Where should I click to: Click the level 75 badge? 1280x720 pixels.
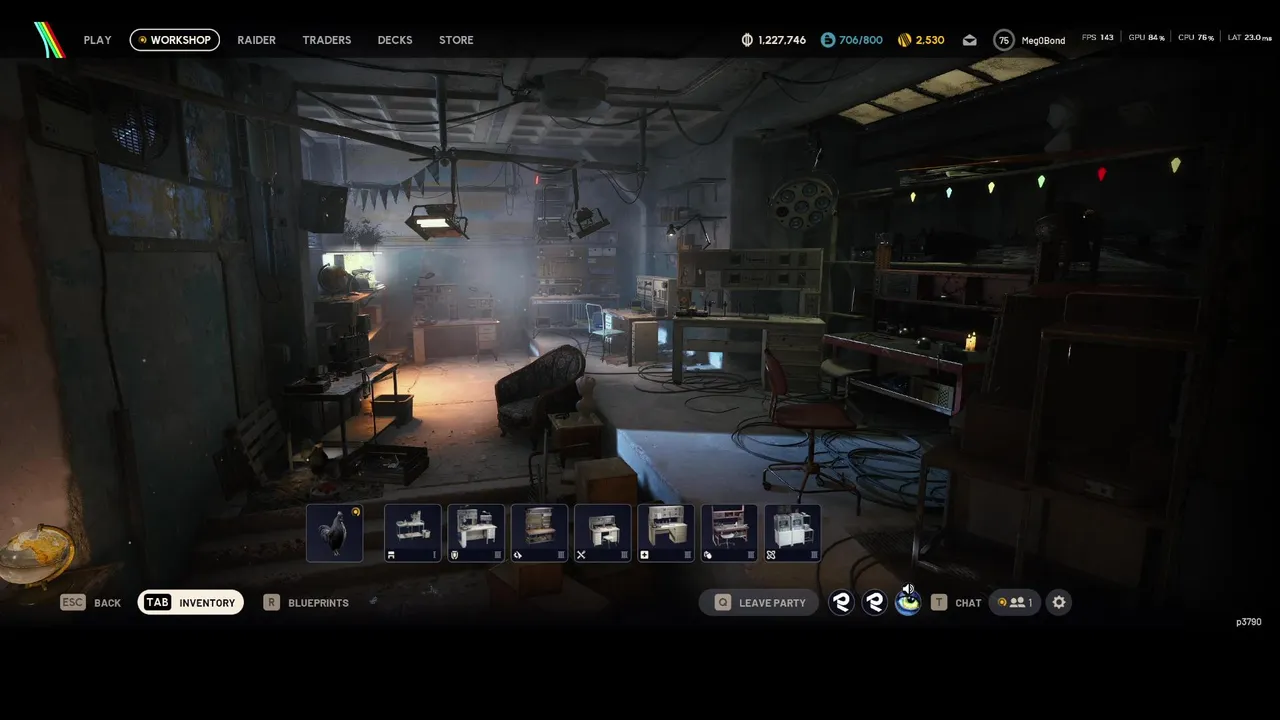[1004, 40]
